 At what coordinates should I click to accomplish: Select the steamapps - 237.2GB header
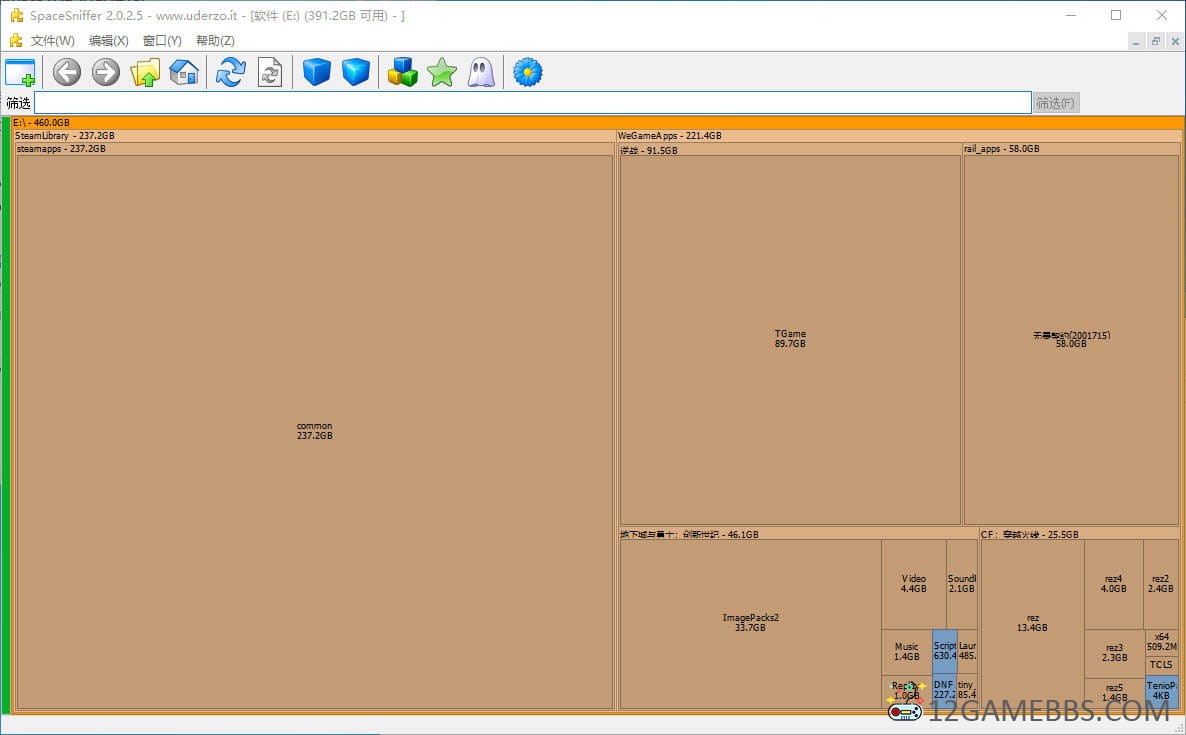tap(314, 149)
